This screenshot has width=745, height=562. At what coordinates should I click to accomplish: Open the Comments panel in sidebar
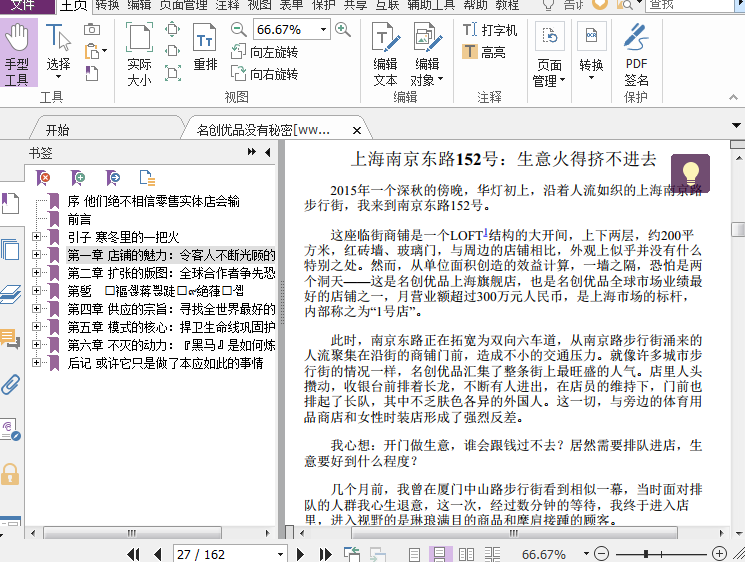[x=10, y=339]
